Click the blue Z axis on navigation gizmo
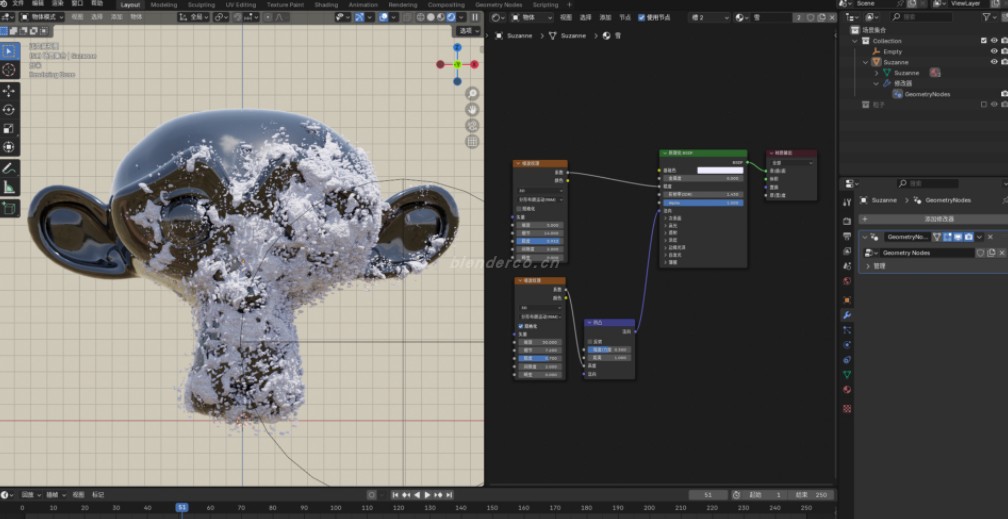 [457, 47]
